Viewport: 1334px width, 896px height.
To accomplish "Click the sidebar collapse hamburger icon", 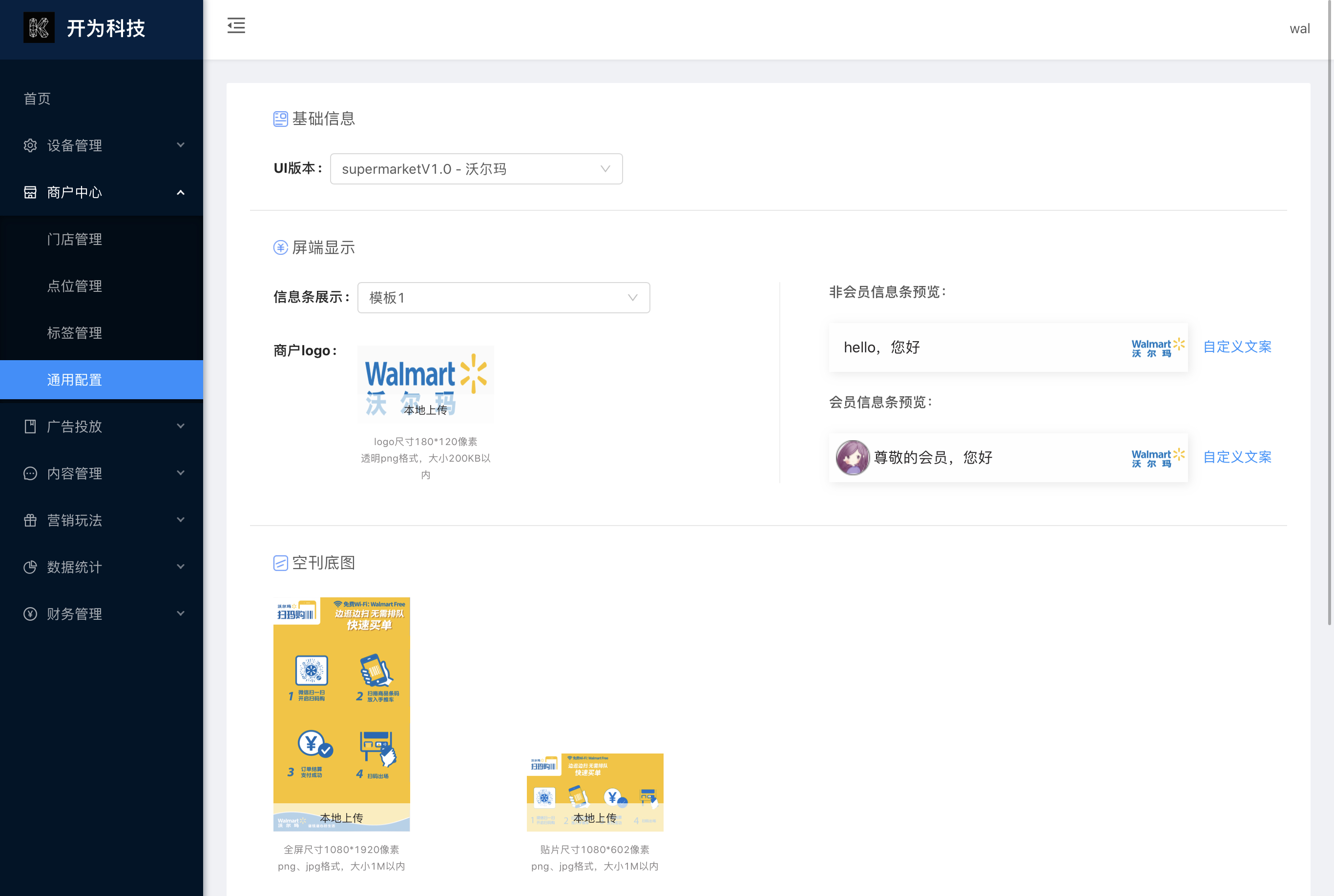I will [x=236, y=26].
